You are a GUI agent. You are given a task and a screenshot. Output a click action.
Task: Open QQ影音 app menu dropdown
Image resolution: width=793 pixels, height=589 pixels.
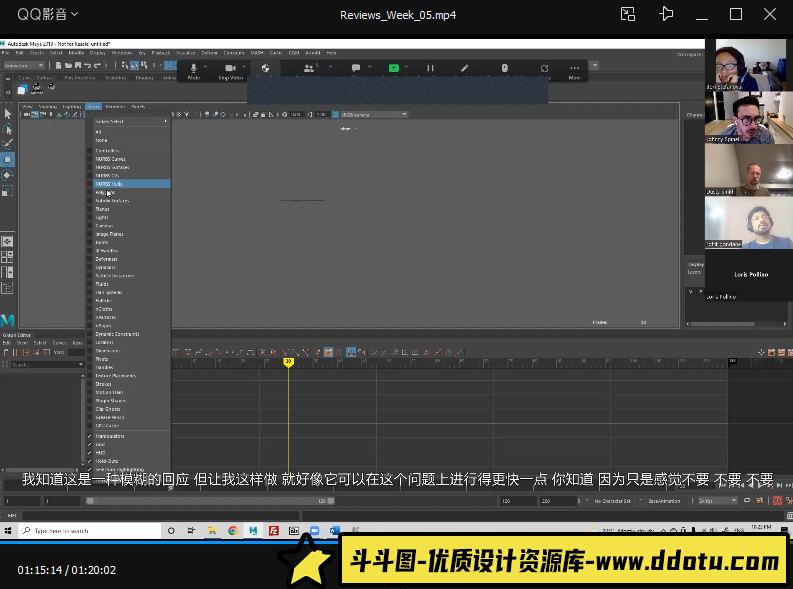[x=48, y=14]
